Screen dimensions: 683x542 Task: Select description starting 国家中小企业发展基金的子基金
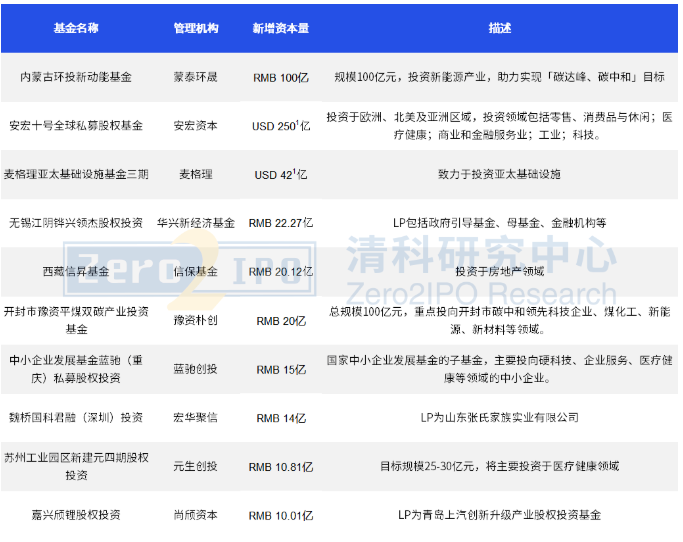pos(500,369)
